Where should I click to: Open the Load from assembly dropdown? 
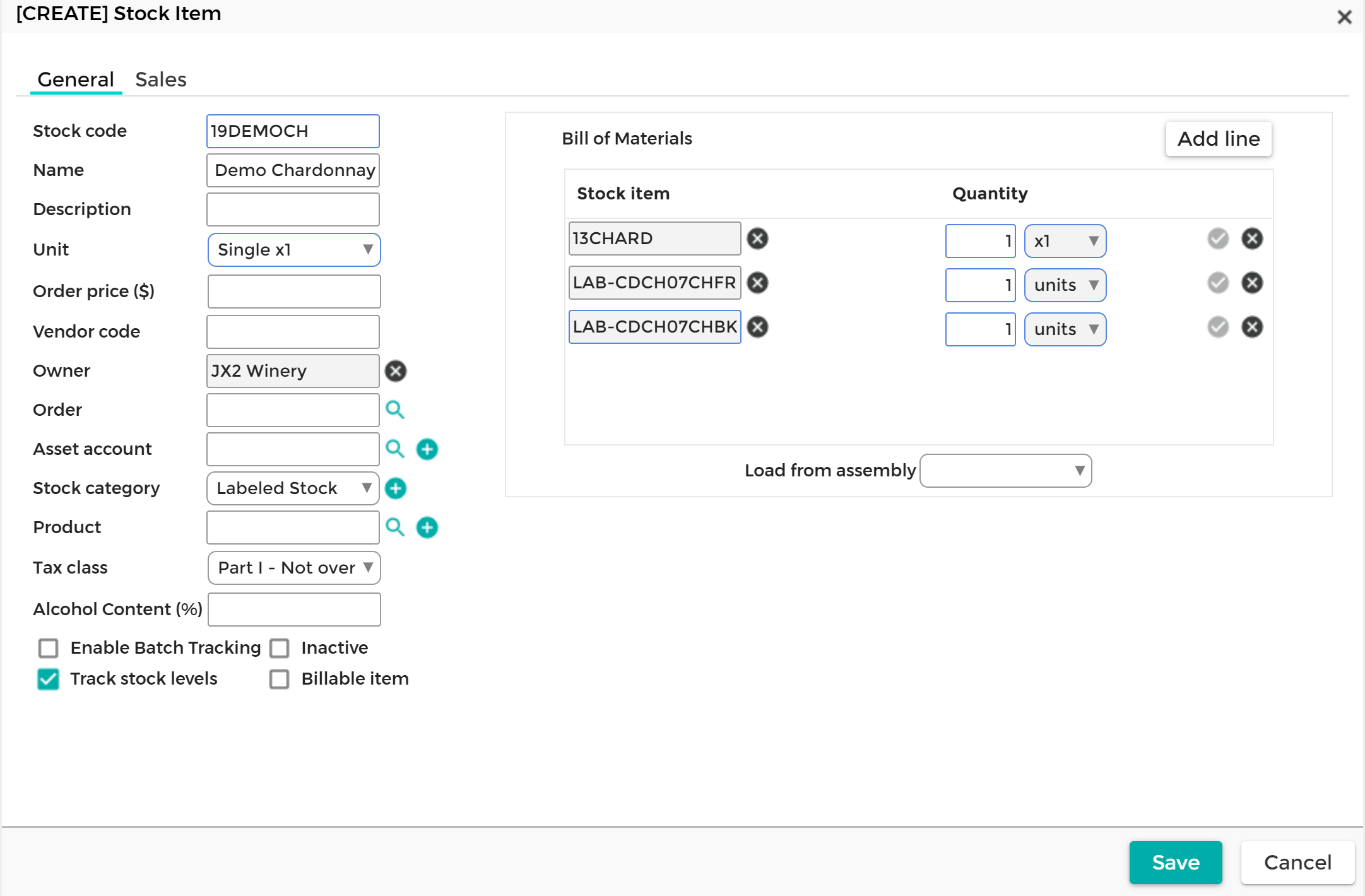coord(1006,471)
